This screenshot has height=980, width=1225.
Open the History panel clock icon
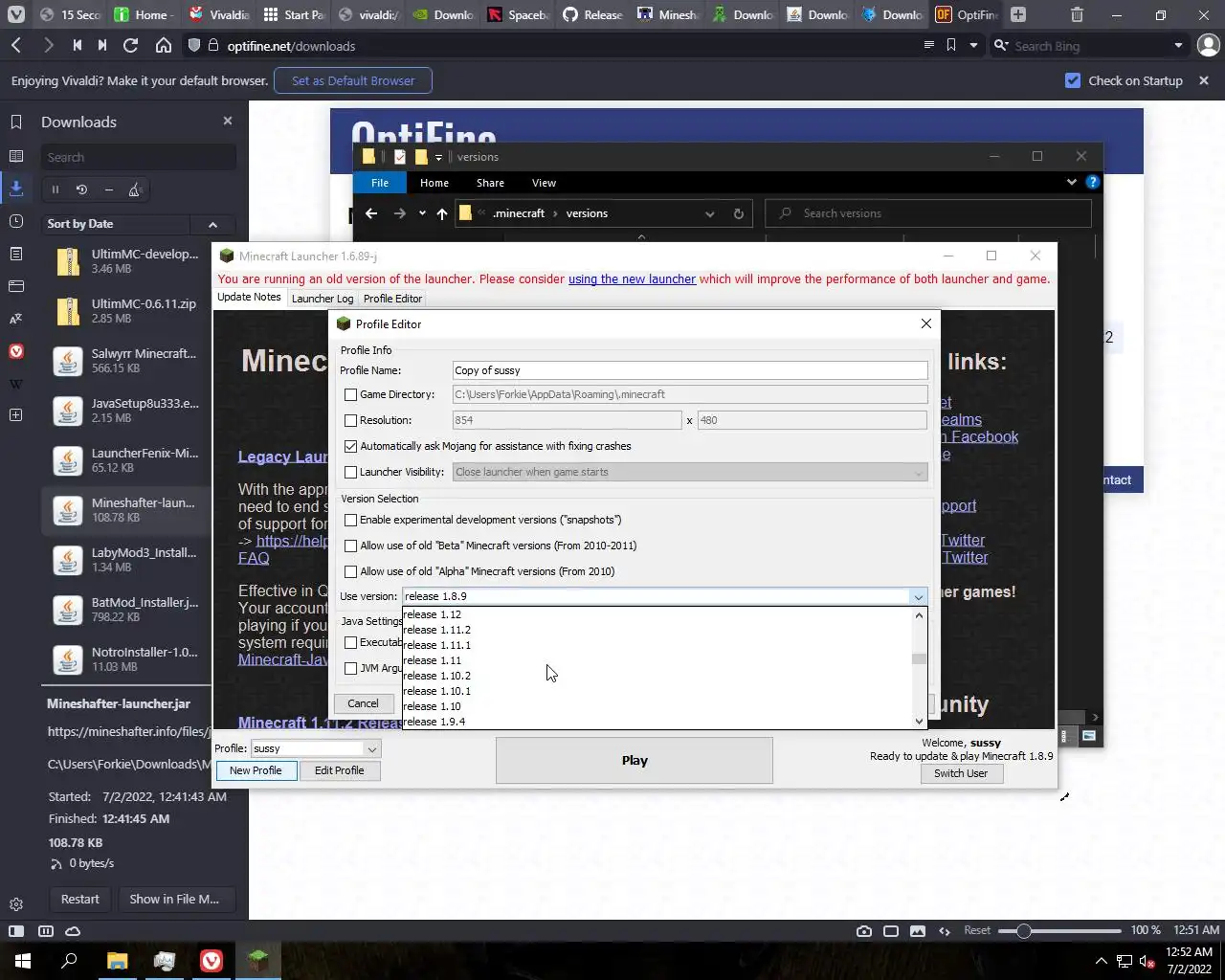[16, 221]
